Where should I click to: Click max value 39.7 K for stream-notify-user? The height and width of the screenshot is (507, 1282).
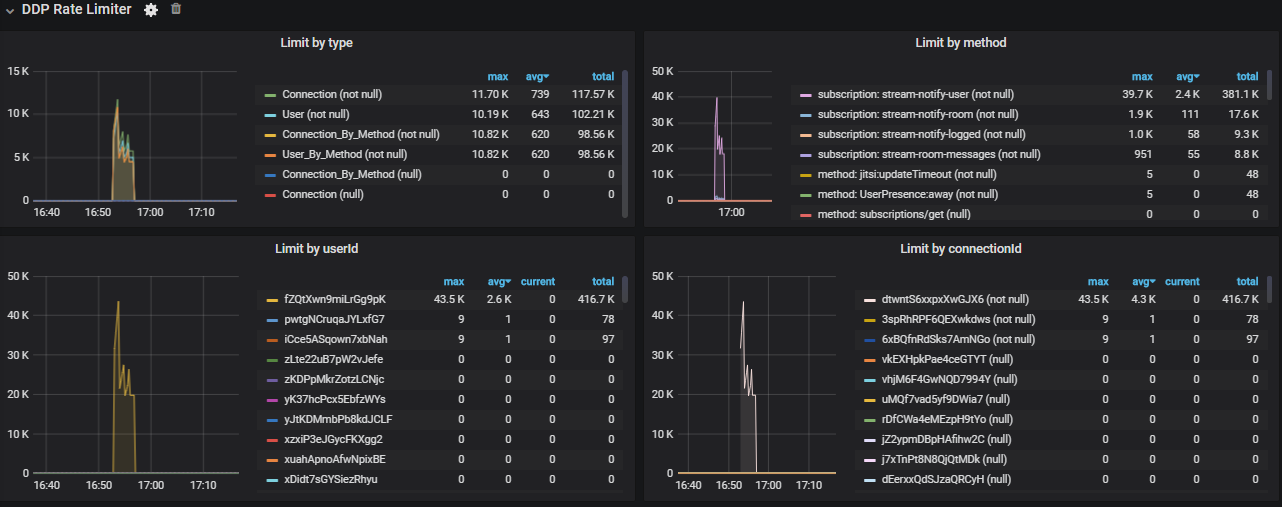click(1137, 94)
